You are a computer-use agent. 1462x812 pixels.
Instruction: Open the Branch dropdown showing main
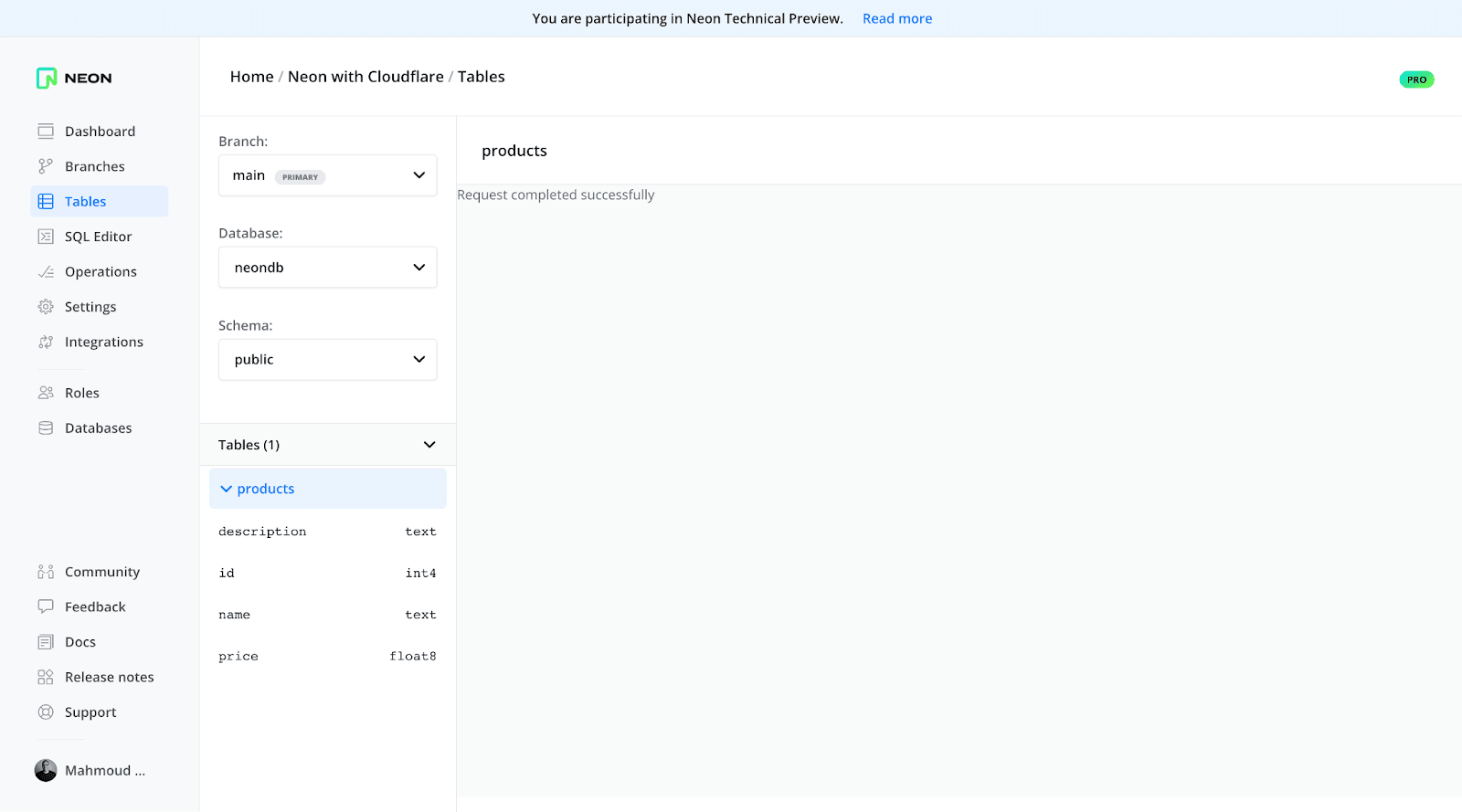coord(327,175)
